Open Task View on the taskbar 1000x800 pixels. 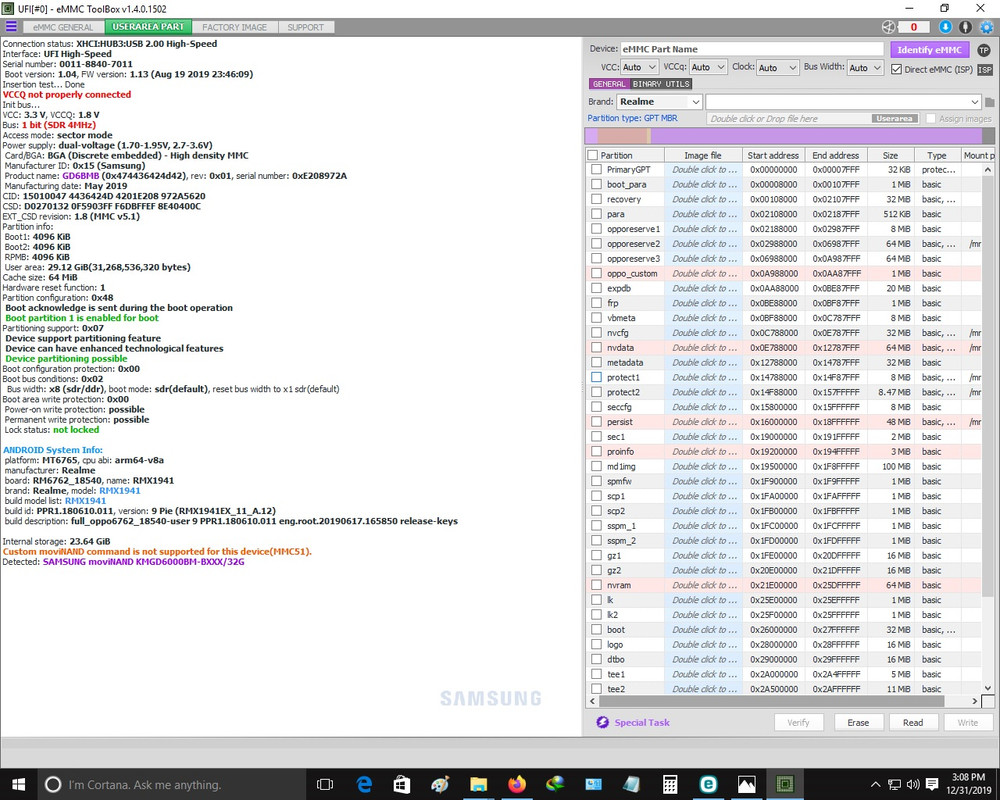point(325,784)
